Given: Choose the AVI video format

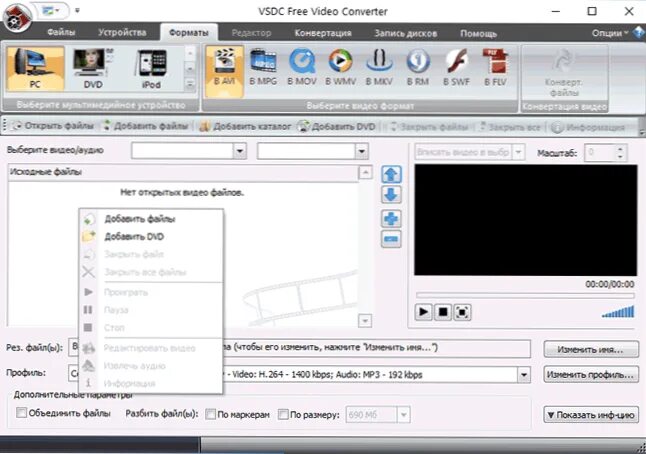Looking at the screenshot, I should tap(225, 71).
